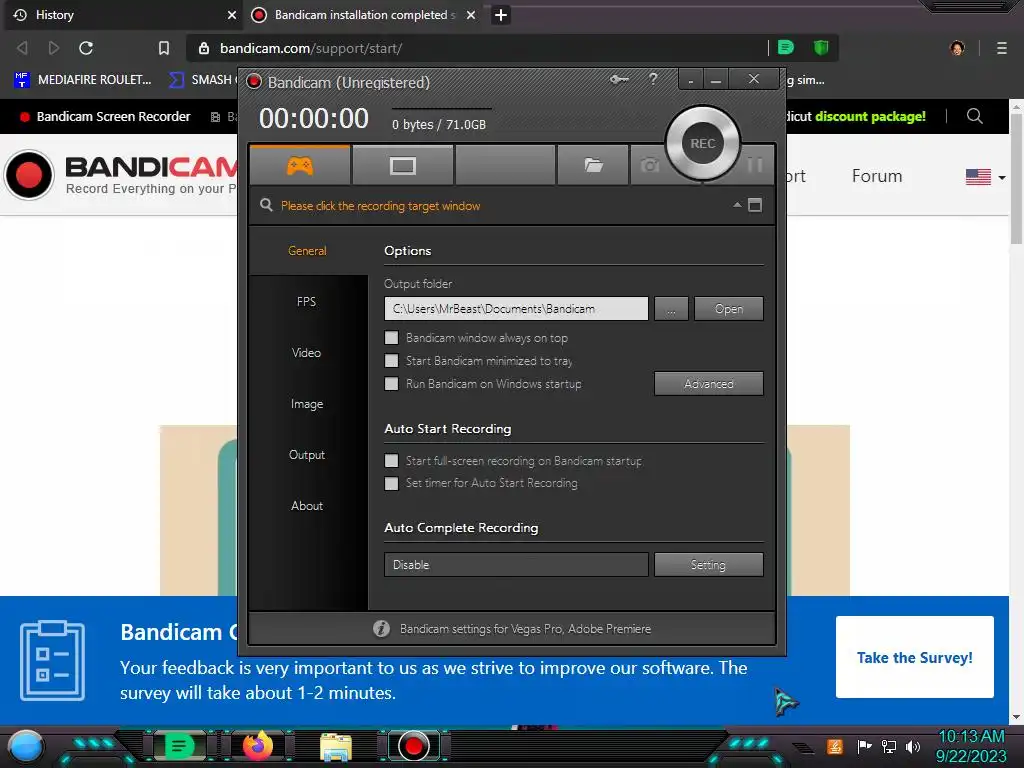Click the Bandicam logo on the website

tap(121, 174)
